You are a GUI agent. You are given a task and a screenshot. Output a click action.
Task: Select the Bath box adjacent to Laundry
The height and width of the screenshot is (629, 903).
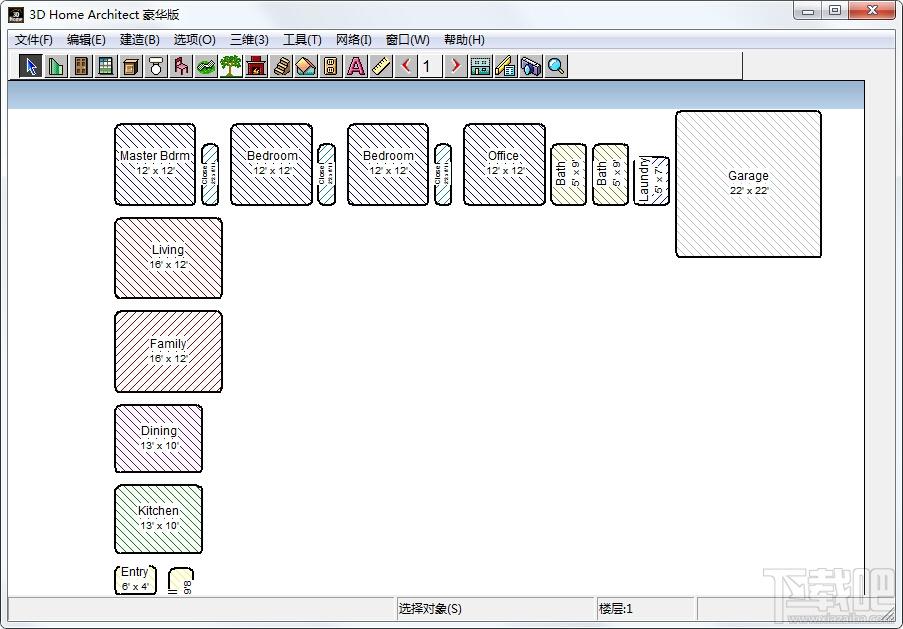610,175
